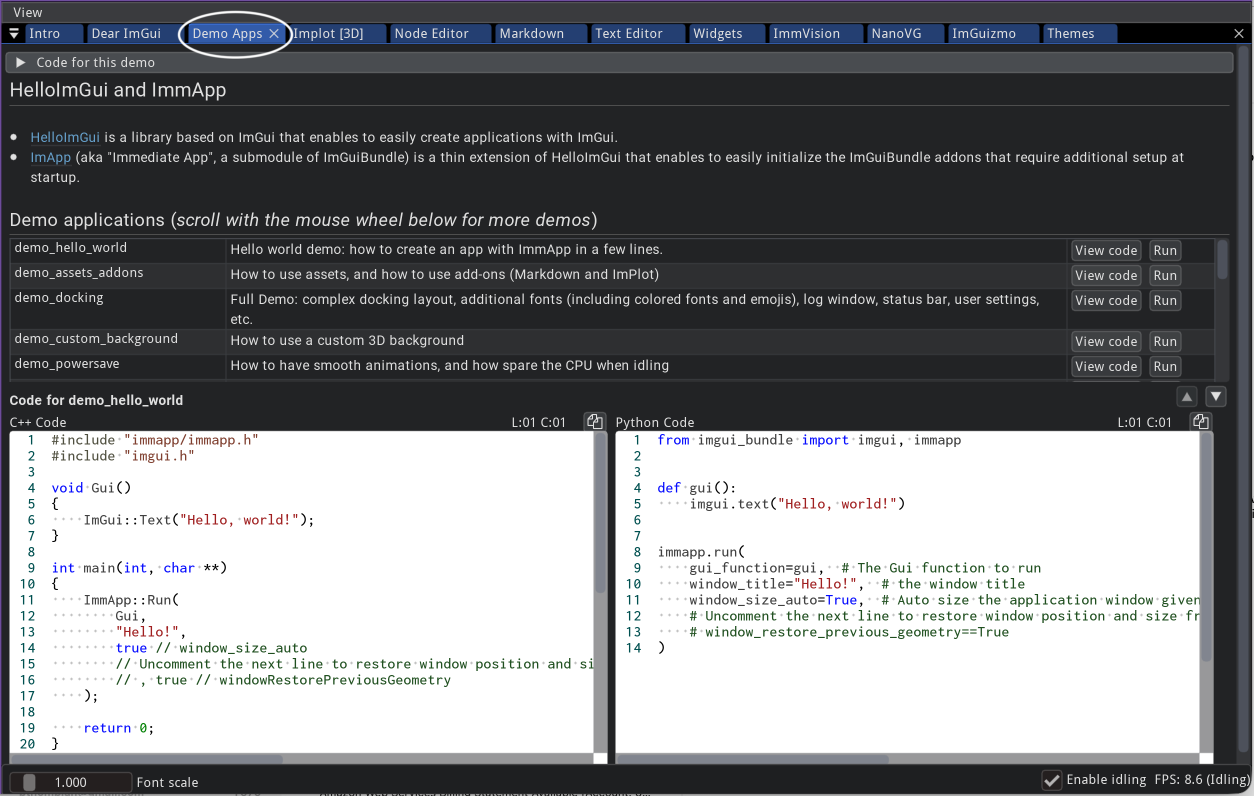Screen dimensions: 1254x796
Task: Open the tab overflow chevron at tab bar left
Action: click(13, 33)
